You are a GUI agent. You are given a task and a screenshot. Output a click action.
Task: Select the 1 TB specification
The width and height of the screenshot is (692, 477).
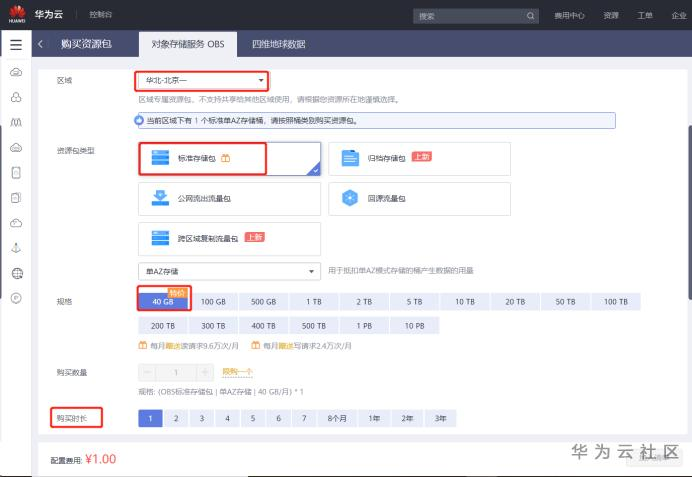click(x=314, y=301)
